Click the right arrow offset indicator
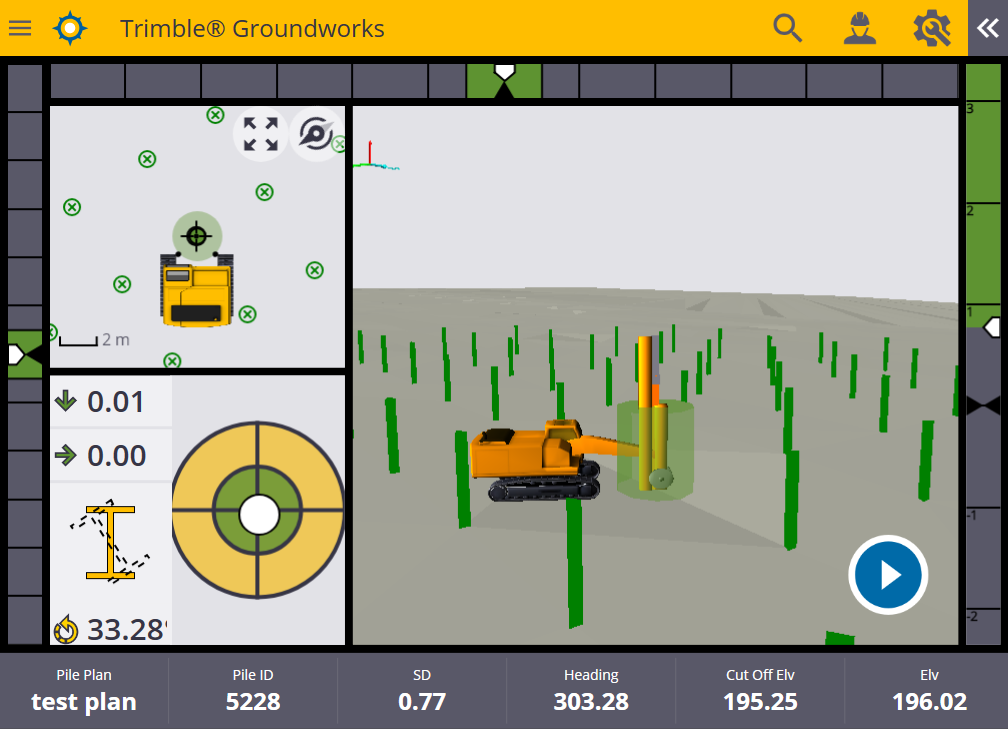This screenshot has height=729, width=1008. coord(66,455)
